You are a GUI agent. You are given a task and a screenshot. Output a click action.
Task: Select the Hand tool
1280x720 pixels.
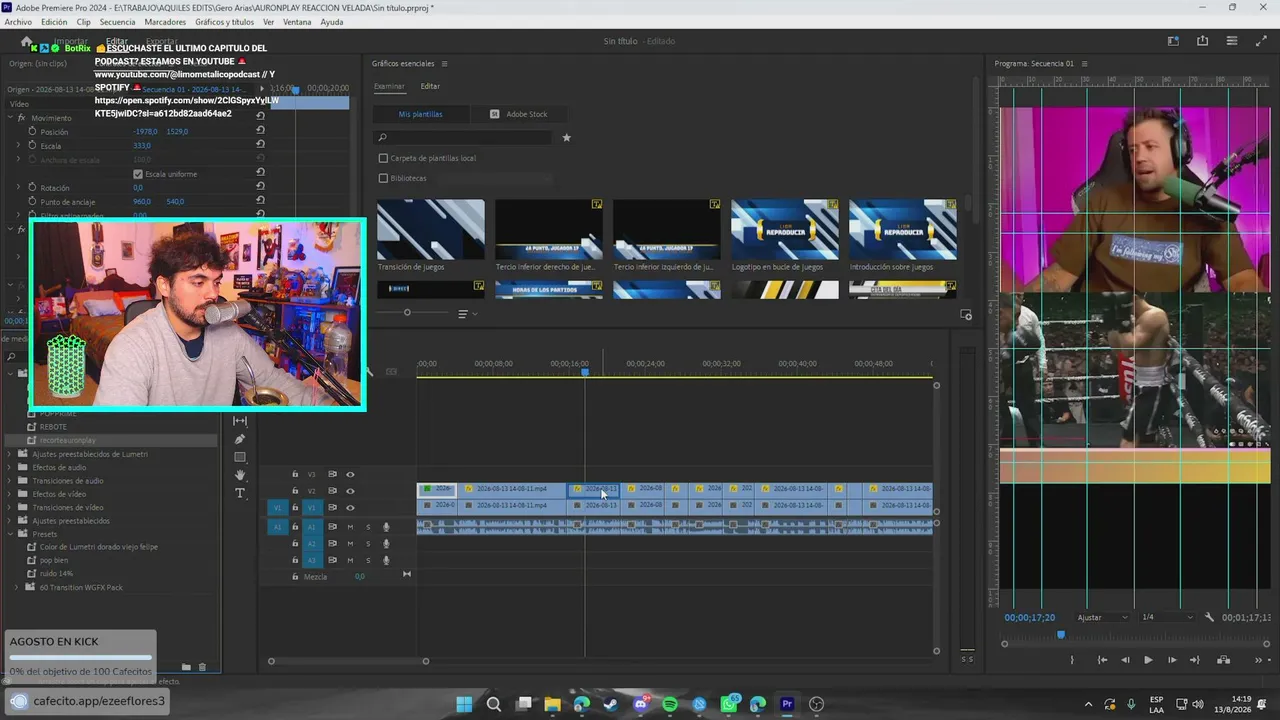pos(240,475)
